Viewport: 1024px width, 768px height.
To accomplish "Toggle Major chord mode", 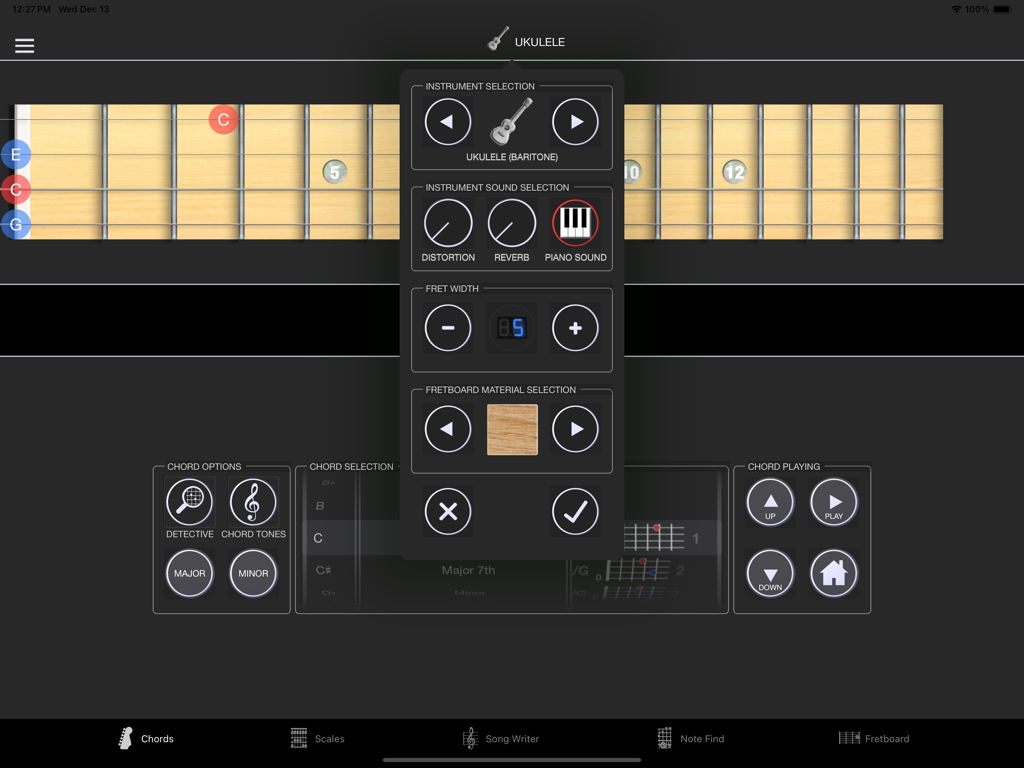I will point(189,573).
